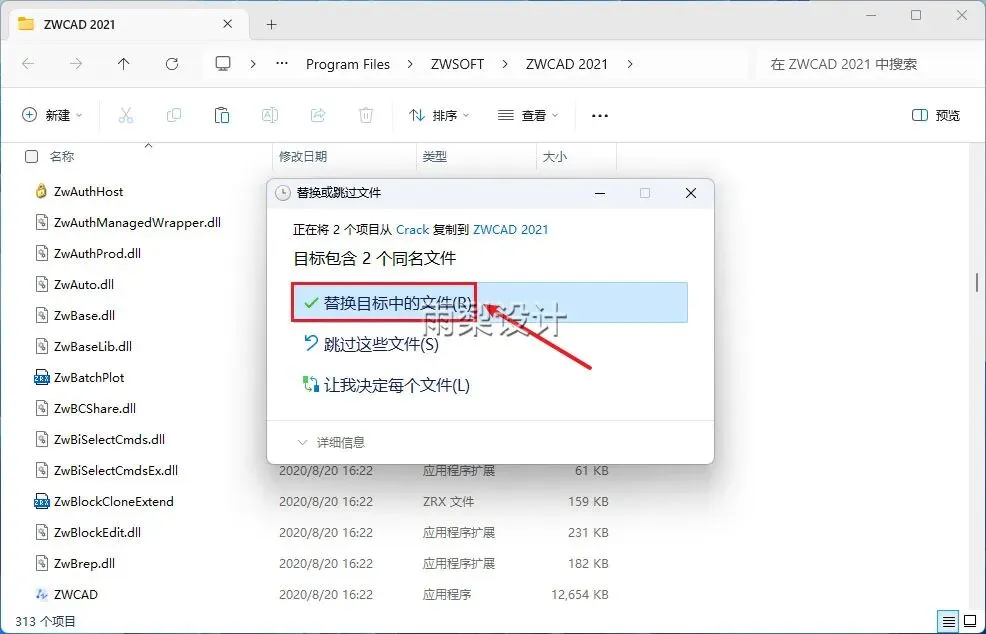Click the Back navigation arrow
986x634 pixels.
tap(28, 64)
